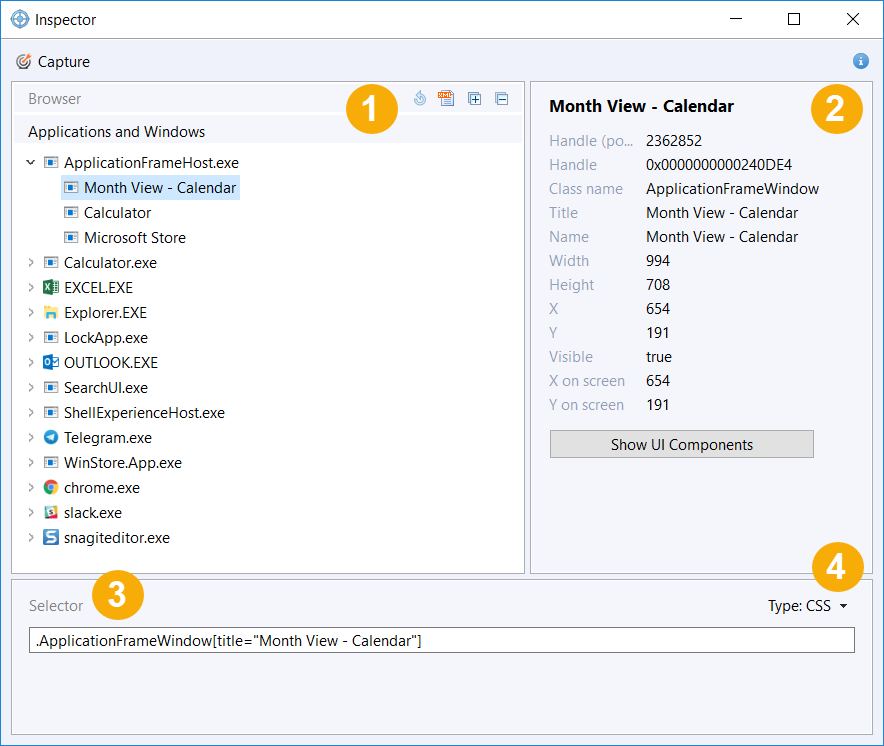Click the window icon beside Month View - Calendar
Viewport: 884px width, 746px height.
[71, 187]
